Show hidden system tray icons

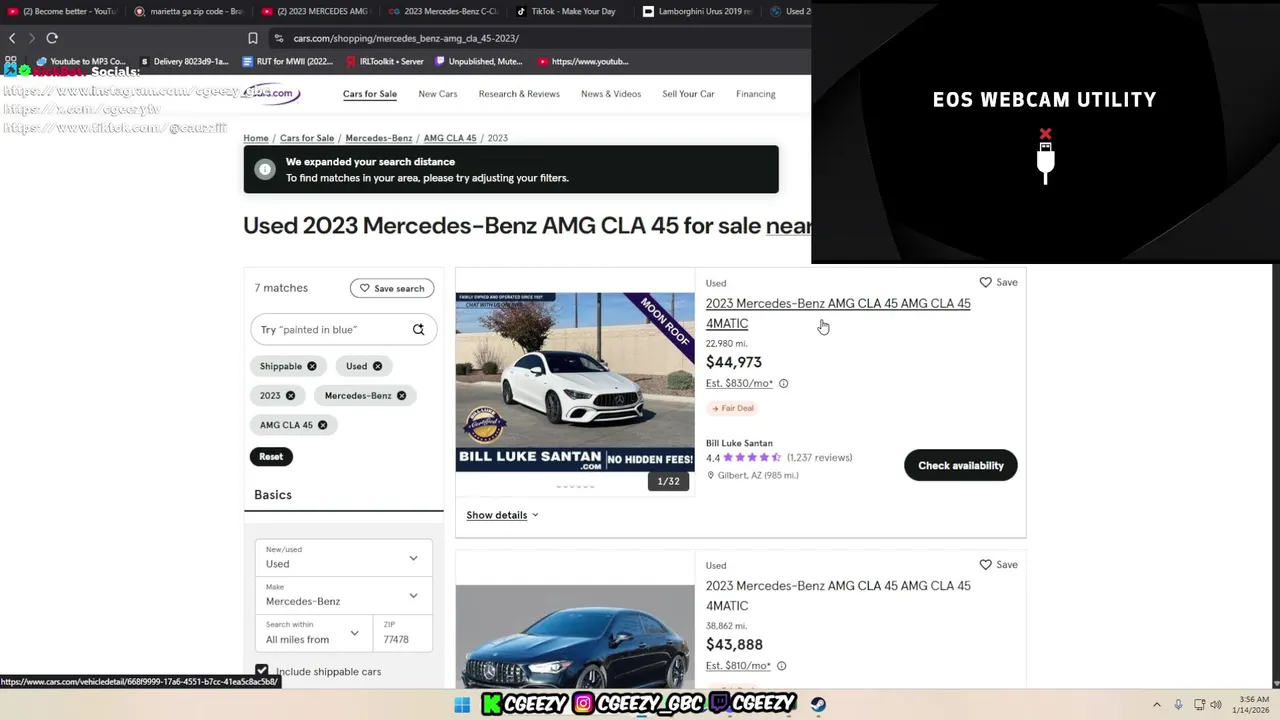pyautogui.click(x=1157, y=705)
